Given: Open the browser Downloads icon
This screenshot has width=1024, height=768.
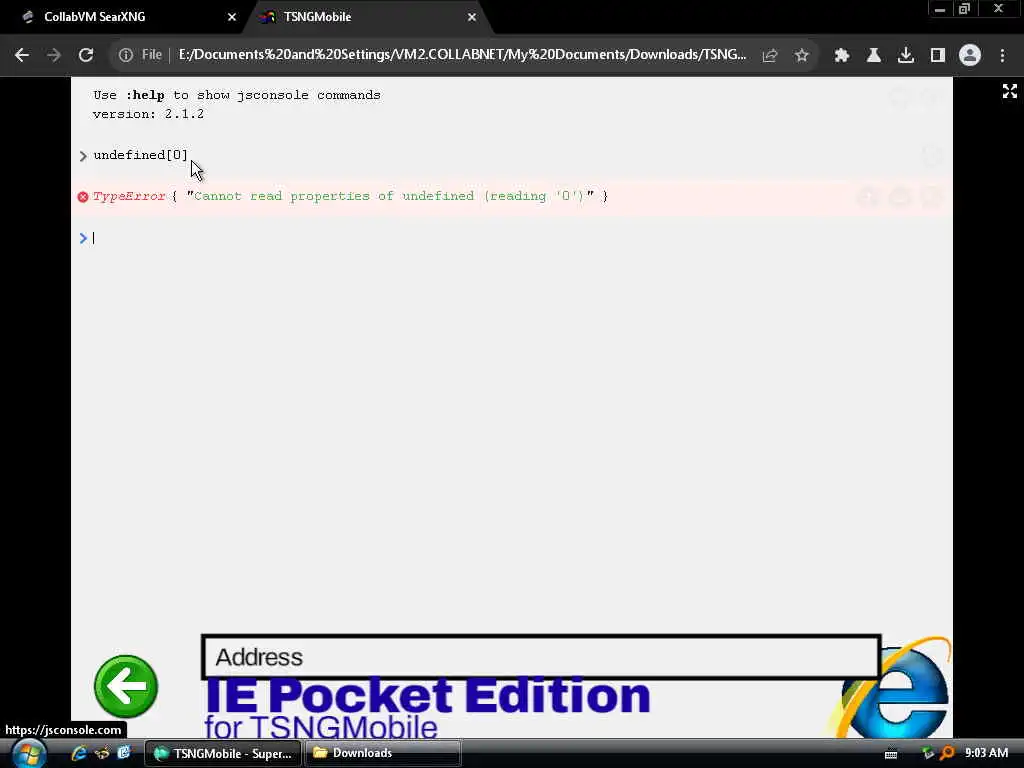Looking at the screenshot, I should 906,56.
